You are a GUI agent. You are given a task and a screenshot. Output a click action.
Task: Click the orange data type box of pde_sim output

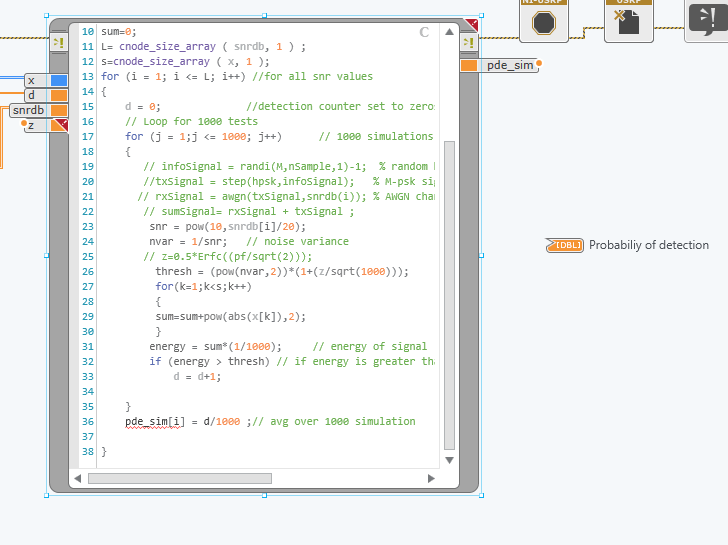[x=469, y=65]
